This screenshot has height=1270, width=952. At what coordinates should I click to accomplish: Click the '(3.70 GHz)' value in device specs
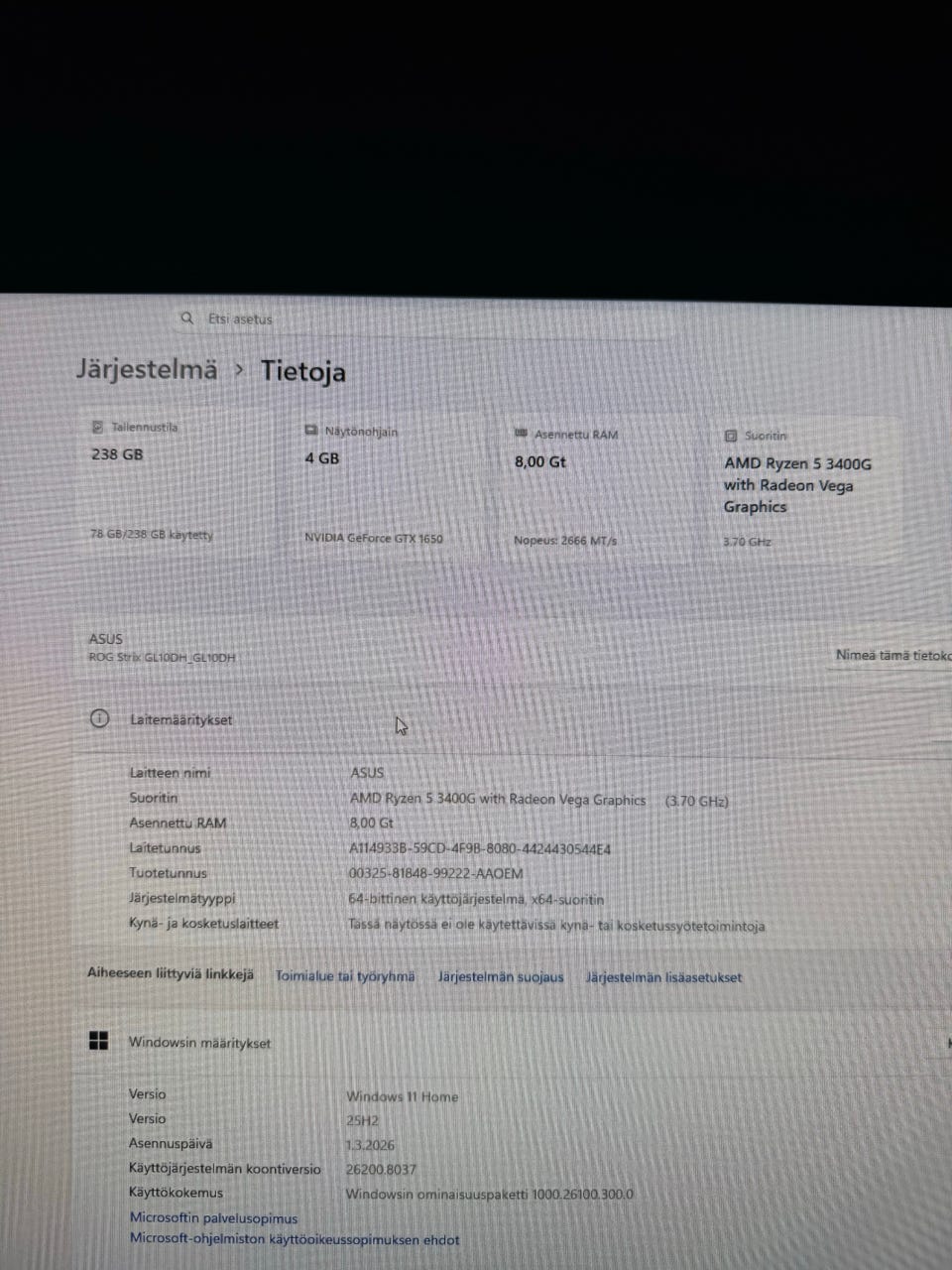point(696,801)
